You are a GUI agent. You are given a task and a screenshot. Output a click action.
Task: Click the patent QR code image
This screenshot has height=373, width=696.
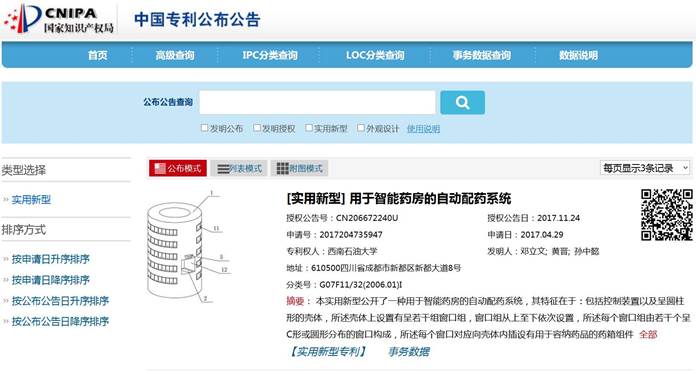click(x=667, y=214)
